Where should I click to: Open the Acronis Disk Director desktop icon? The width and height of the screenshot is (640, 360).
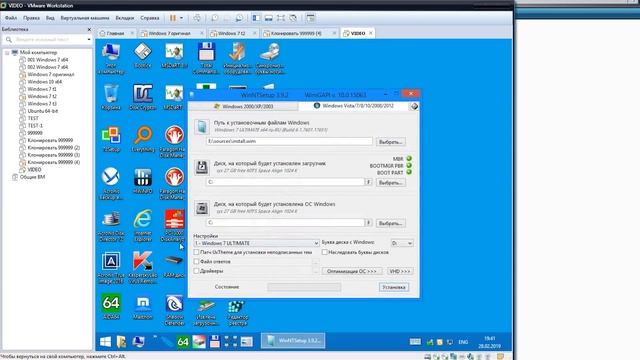(111, 225)
